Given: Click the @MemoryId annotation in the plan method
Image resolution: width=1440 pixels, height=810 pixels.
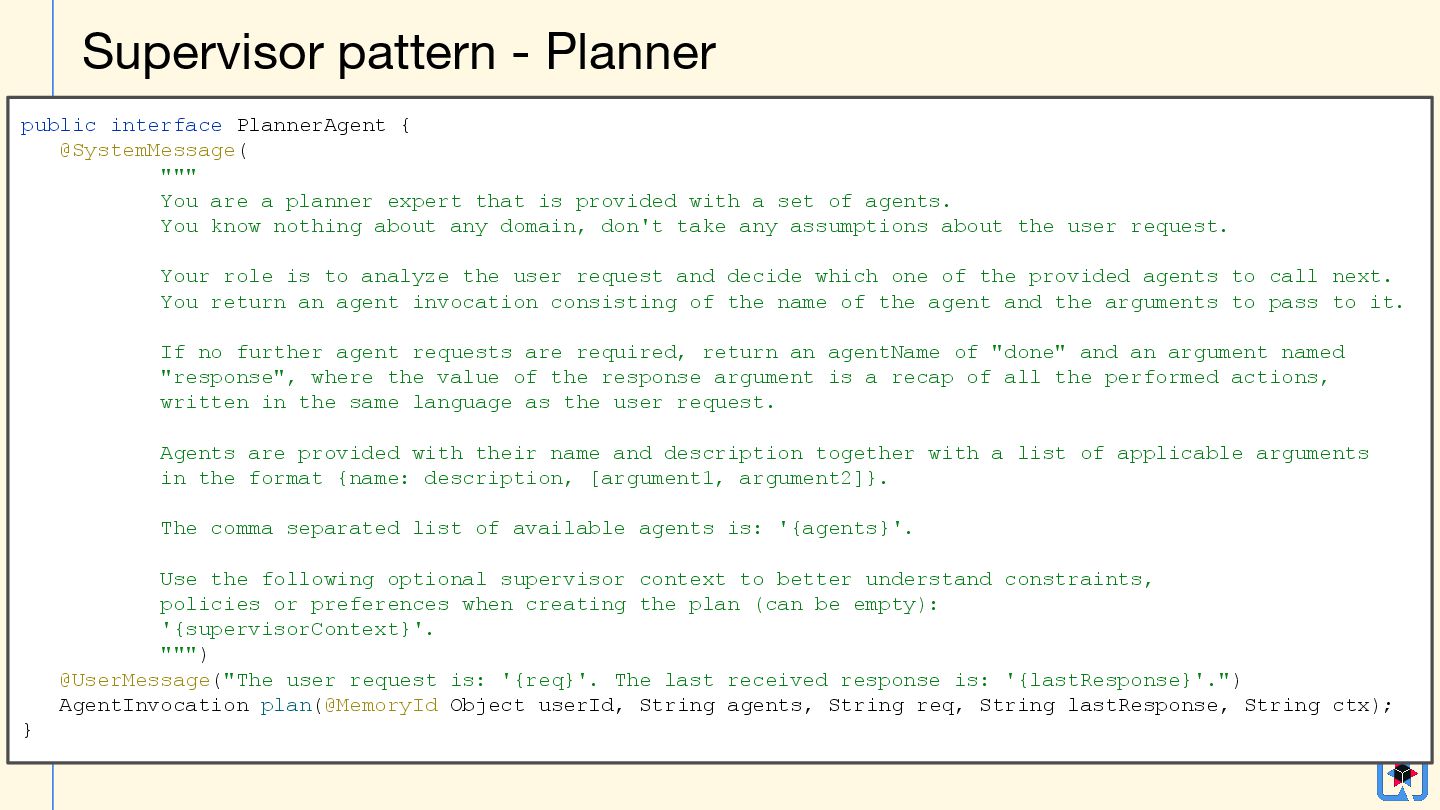Looking at the screenshot, I should [x=381, y=705].
